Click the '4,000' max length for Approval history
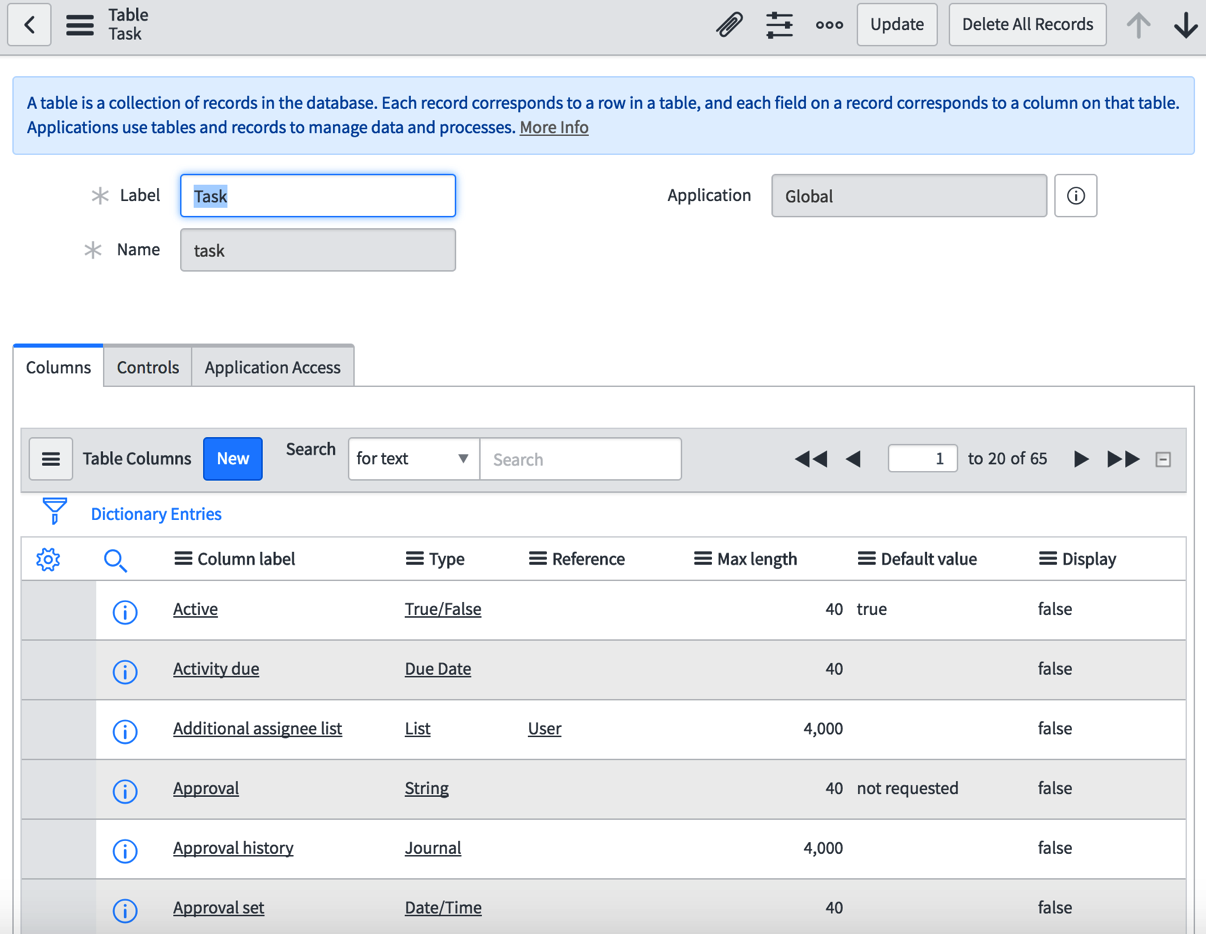1206x934 pixels. [x=823, y=848]
